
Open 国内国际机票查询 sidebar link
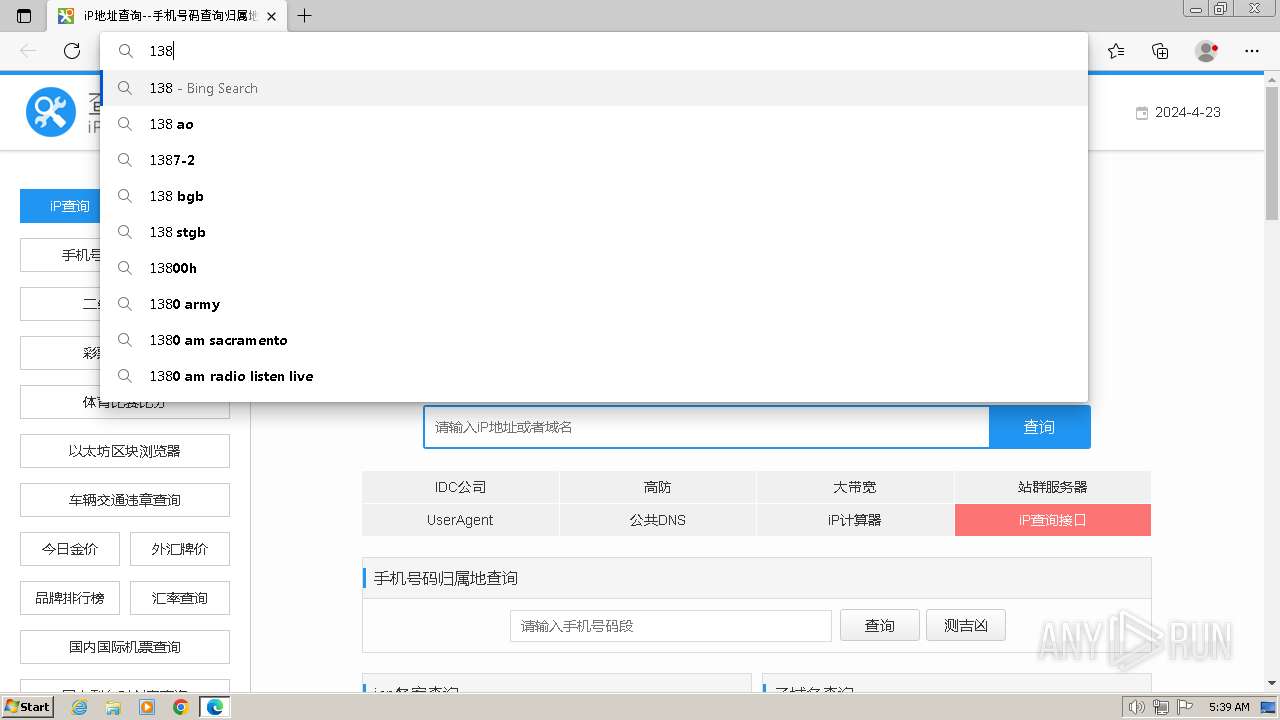click(x=125, y=647)
